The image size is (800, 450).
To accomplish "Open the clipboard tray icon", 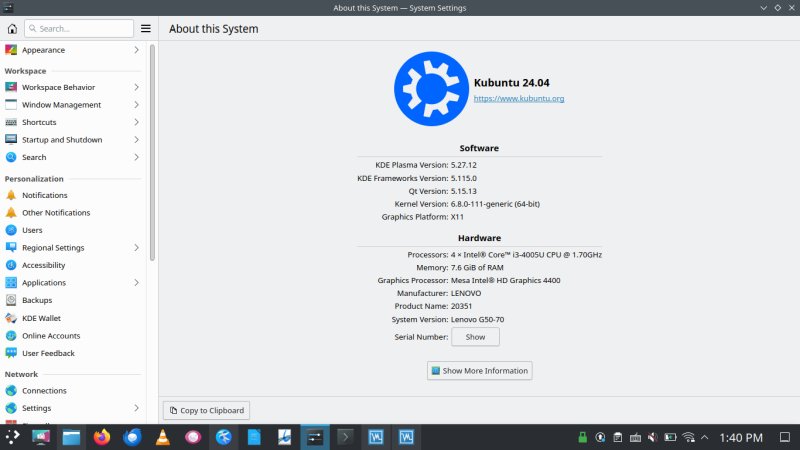I will (x=618, y=437).
